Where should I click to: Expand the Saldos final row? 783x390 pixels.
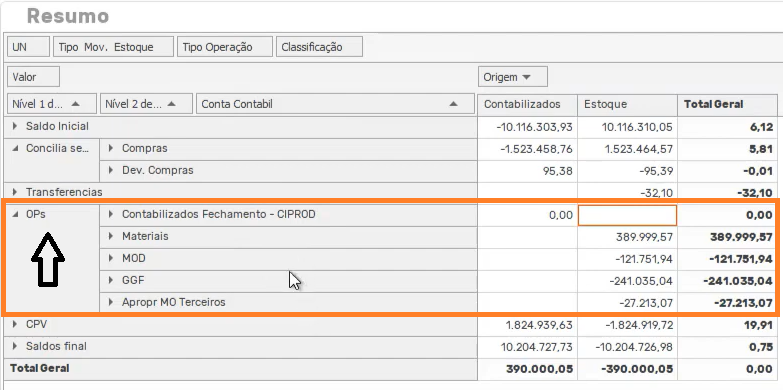tap(15, 347)
